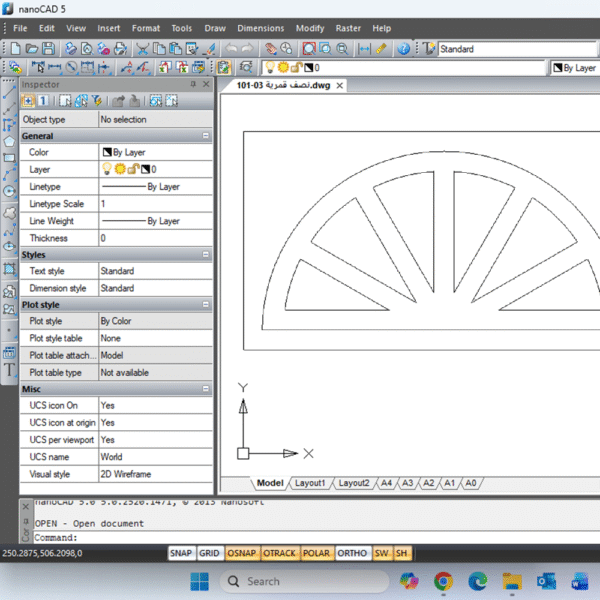Click the New document icon

17,48
